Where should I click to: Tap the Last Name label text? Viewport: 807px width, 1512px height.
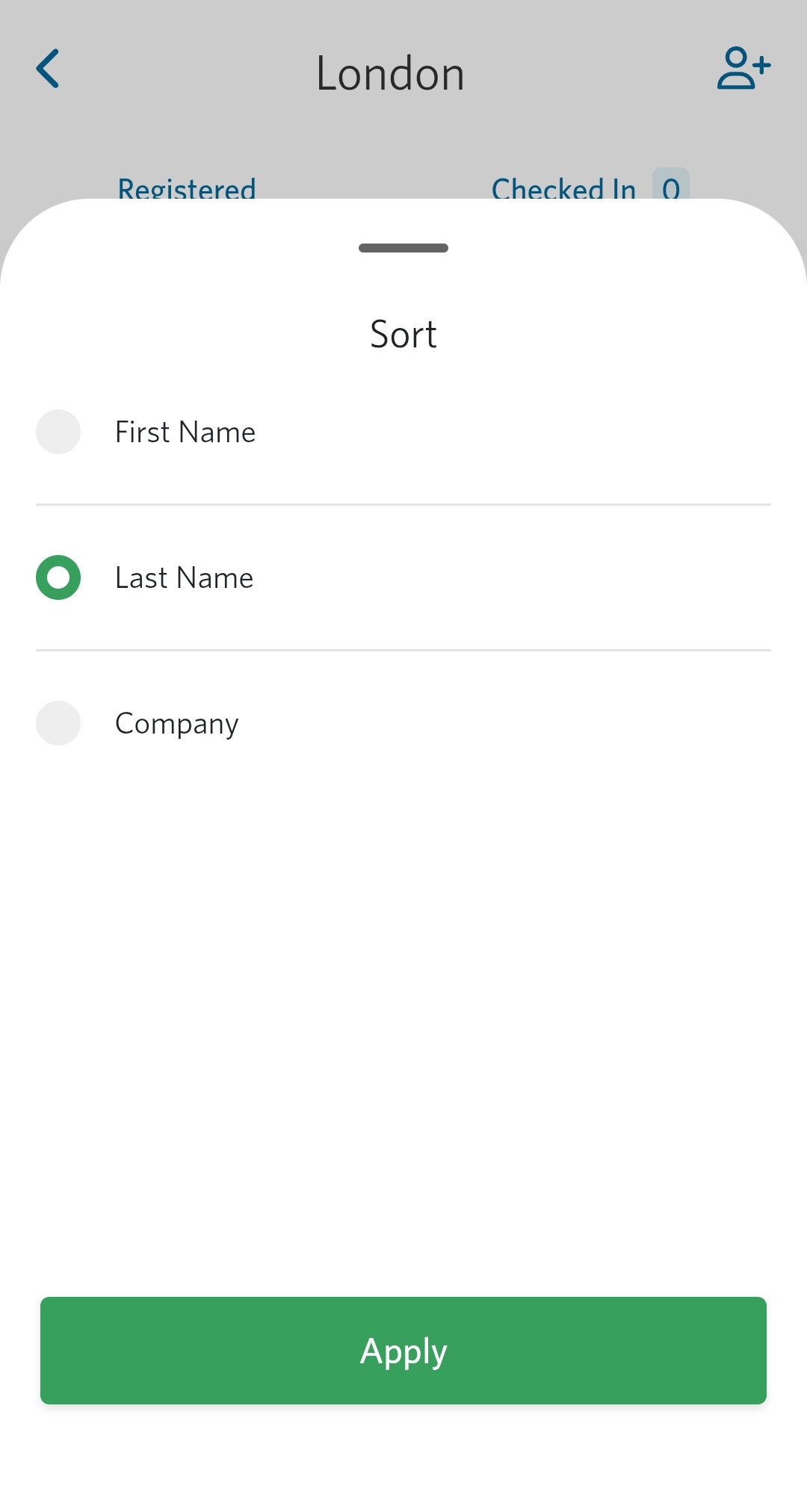tap(184, 577)
